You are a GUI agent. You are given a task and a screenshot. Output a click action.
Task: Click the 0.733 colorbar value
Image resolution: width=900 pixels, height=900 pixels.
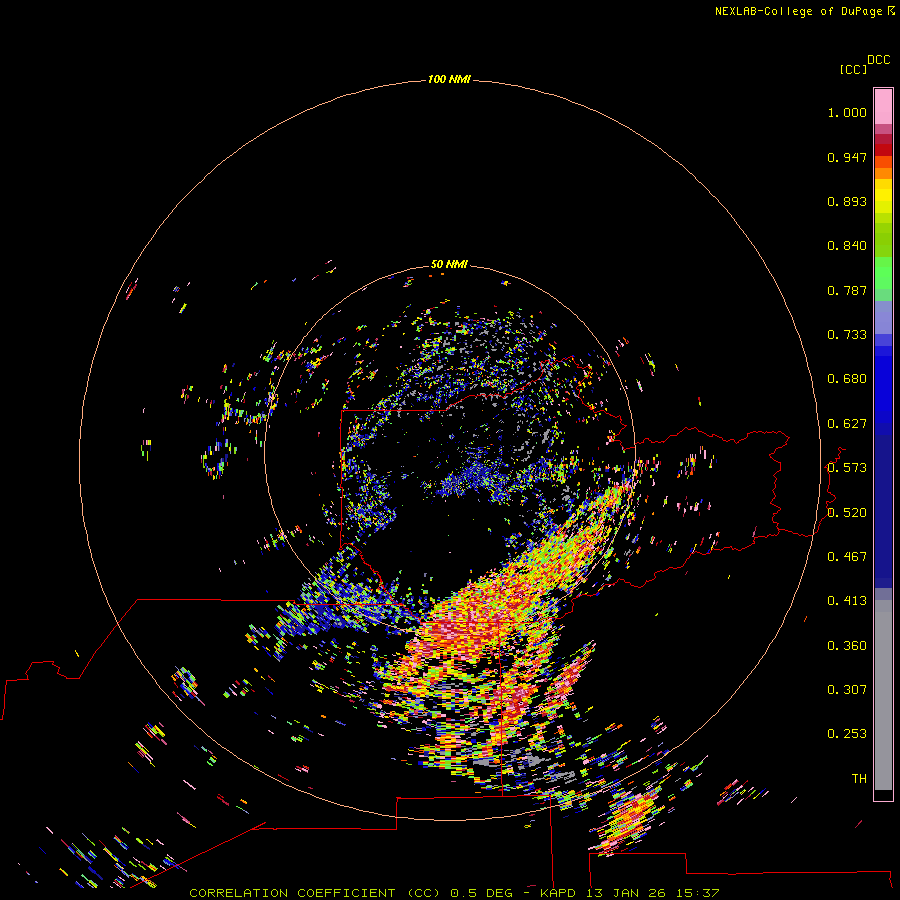tap(847, 335)
